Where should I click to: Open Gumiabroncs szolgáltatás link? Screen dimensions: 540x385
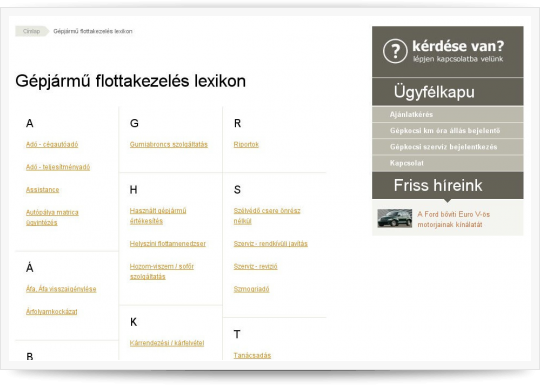pos(168,144)
